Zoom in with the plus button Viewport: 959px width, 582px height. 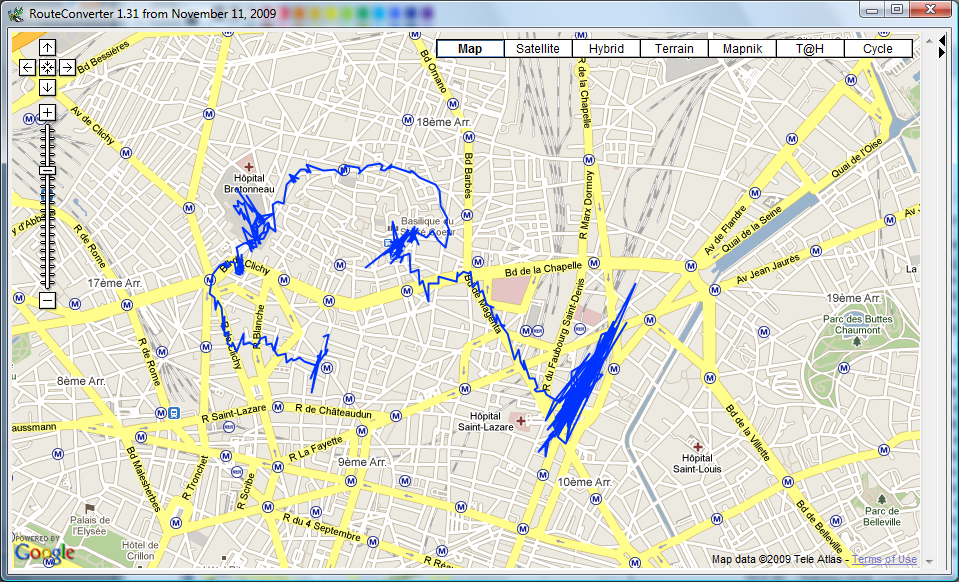(x=48, y=112)
